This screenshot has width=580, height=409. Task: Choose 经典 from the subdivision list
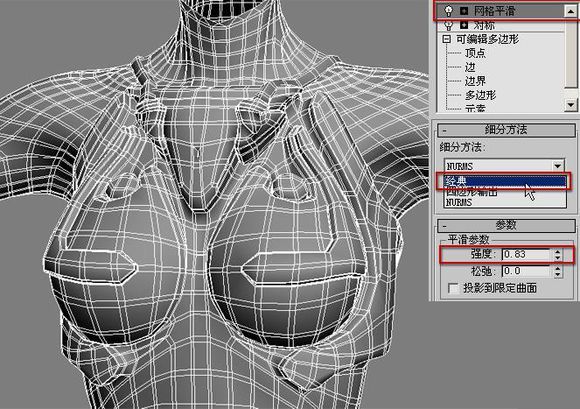505,181
